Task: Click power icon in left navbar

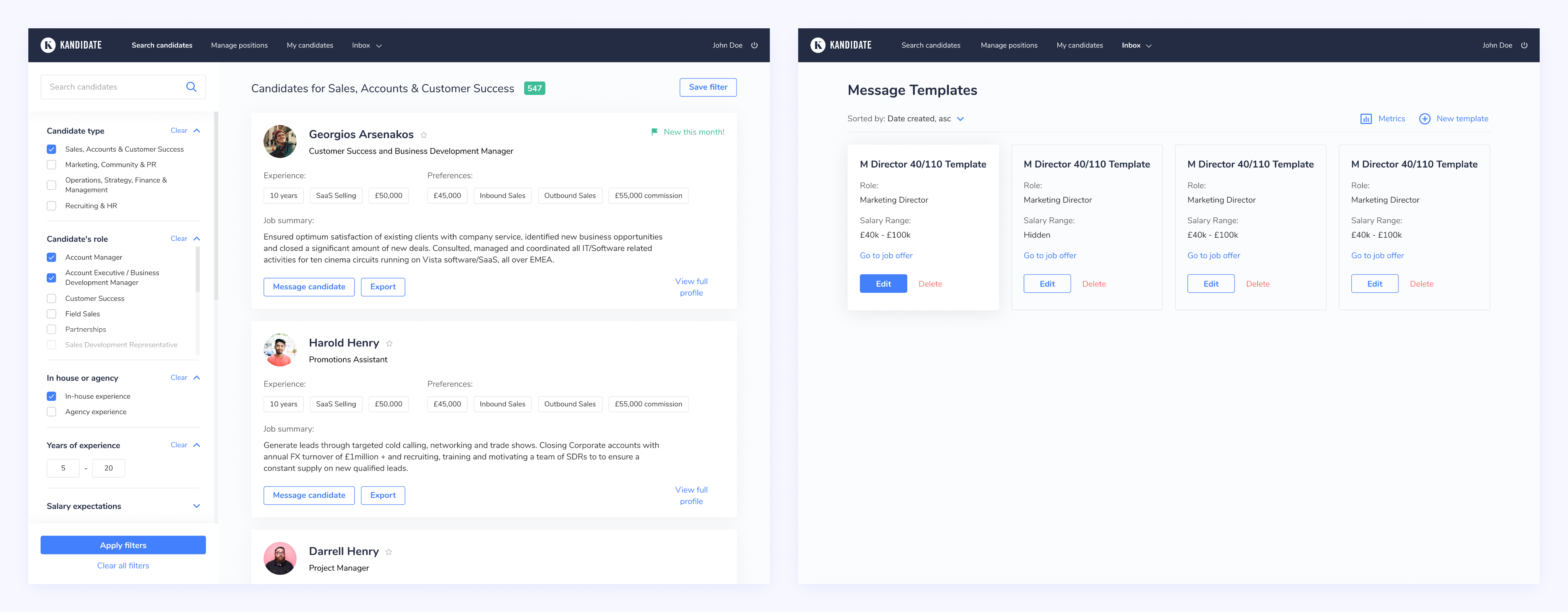Action: click(754, 45)
